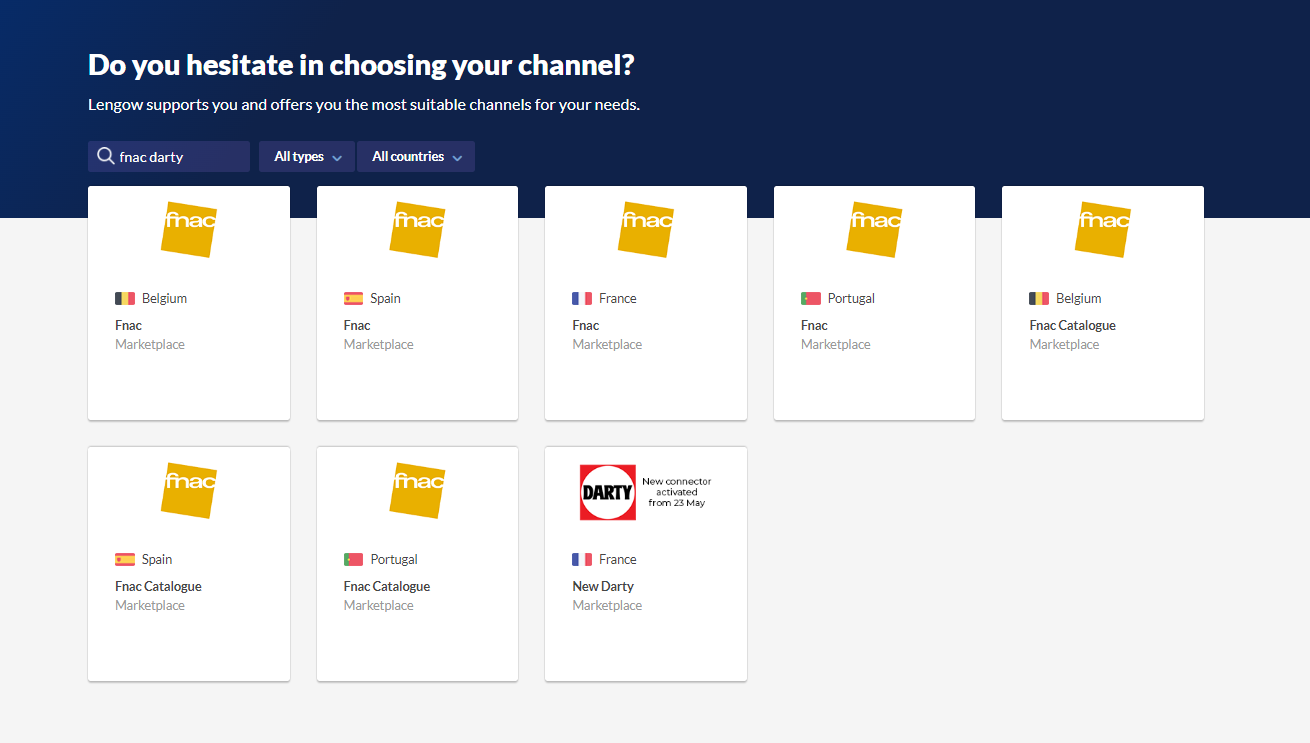Open the All types dropdown

pos(306,157)
